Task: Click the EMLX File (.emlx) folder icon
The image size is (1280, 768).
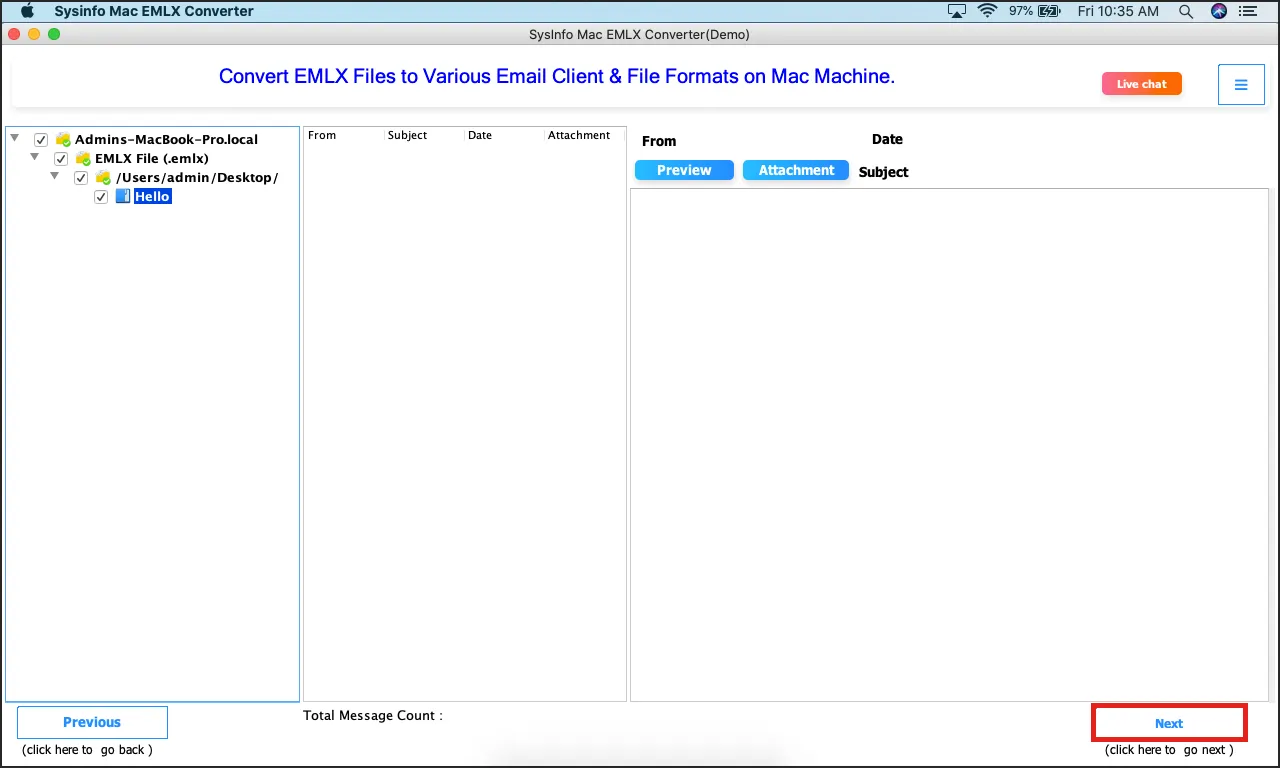Action: point(83,159)
